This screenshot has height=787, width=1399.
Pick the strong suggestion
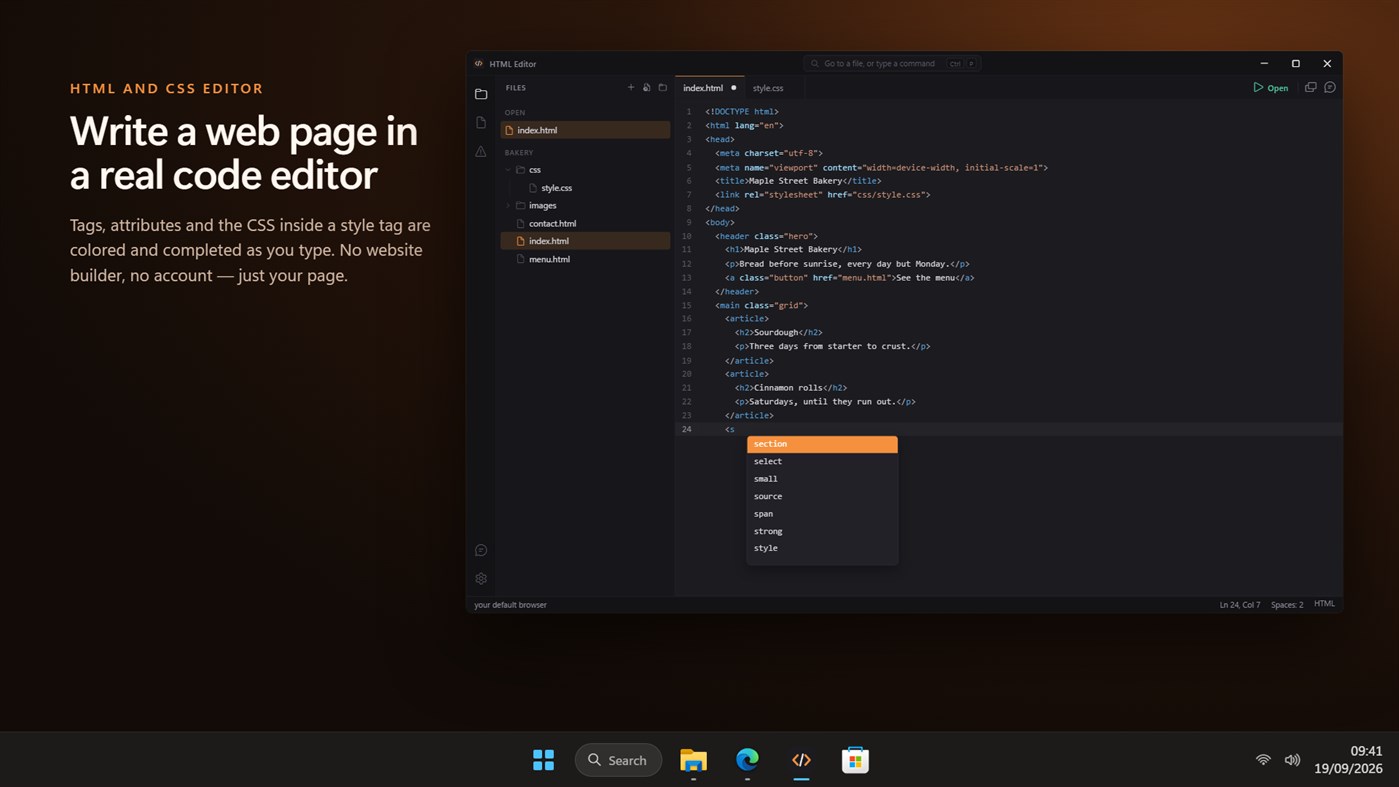click(822, 531)
